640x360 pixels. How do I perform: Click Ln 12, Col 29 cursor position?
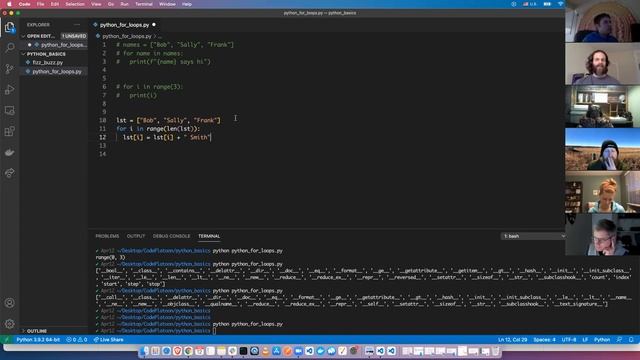(512, 340)
